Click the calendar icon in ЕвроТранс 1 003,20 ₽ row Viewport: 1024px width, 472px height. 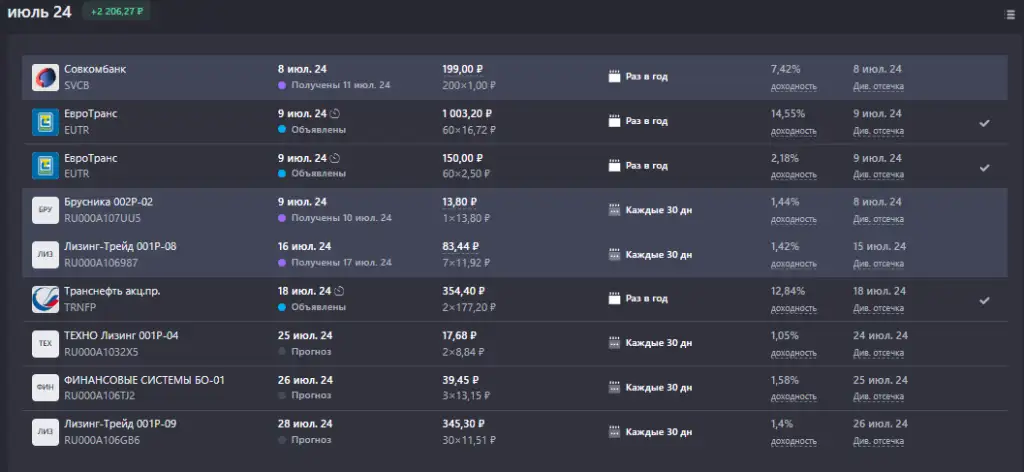click(x=614, y=121)
